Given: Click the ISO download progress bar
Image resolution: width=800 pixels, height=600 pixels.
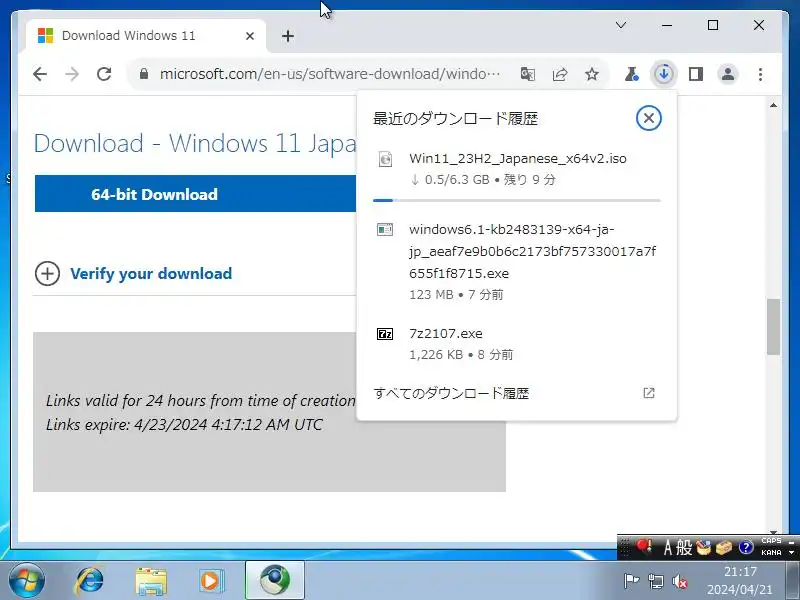Looking at the screenshot, I should 517,201.
